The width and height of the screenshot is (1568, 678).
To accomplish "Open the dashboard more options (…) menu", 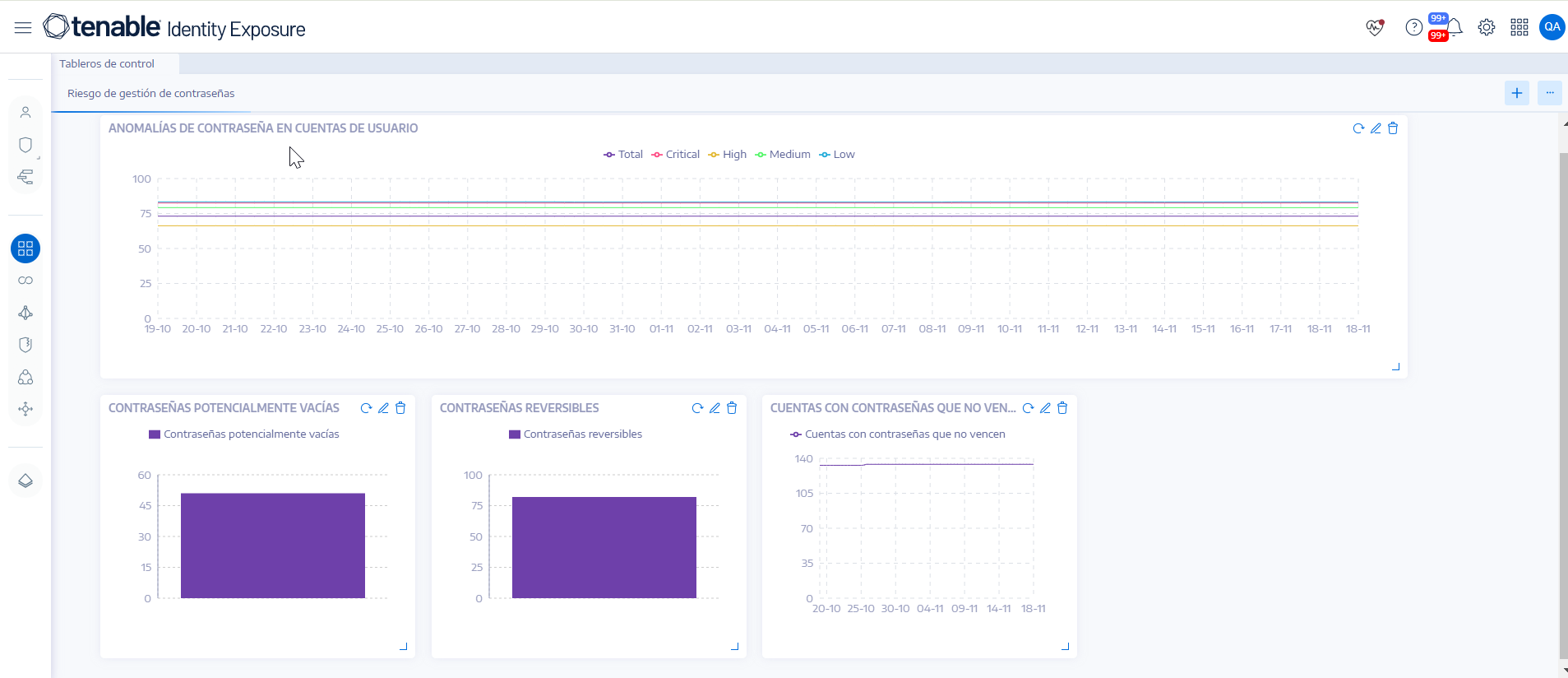I will click(x=1550, y=93).
